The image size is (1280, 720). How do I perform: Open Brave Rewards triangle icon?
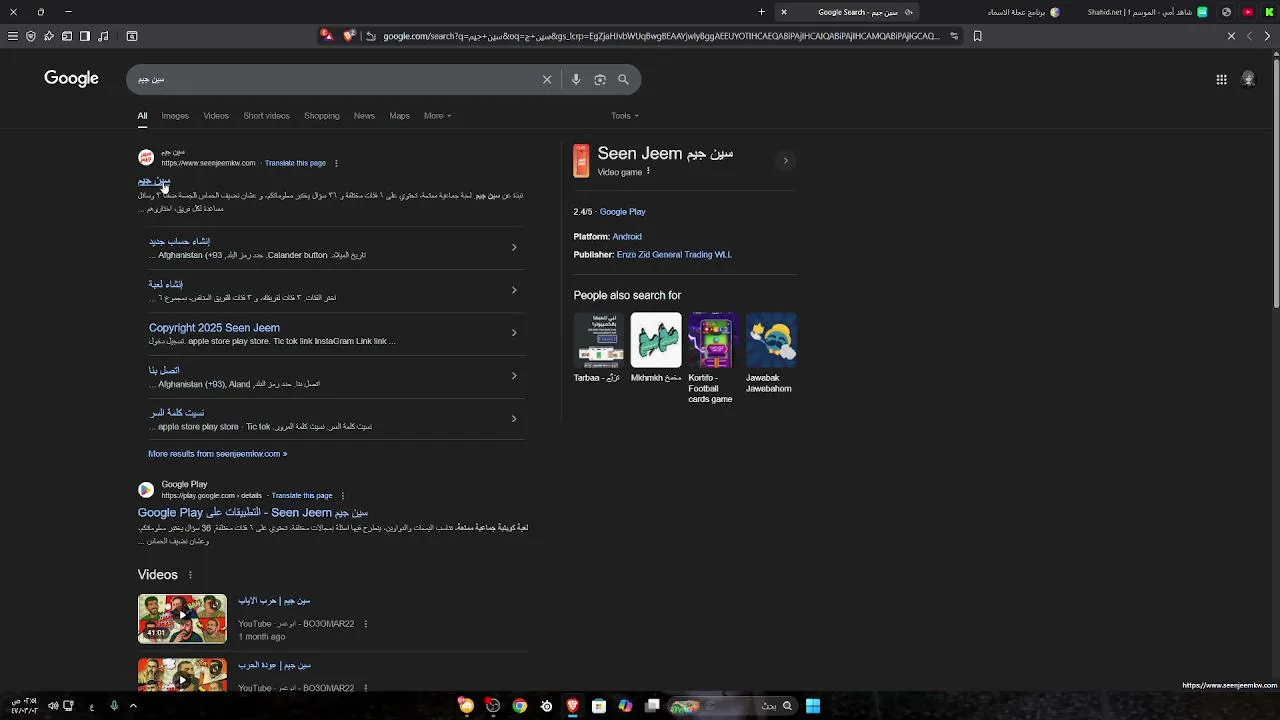tap(326, 36)
